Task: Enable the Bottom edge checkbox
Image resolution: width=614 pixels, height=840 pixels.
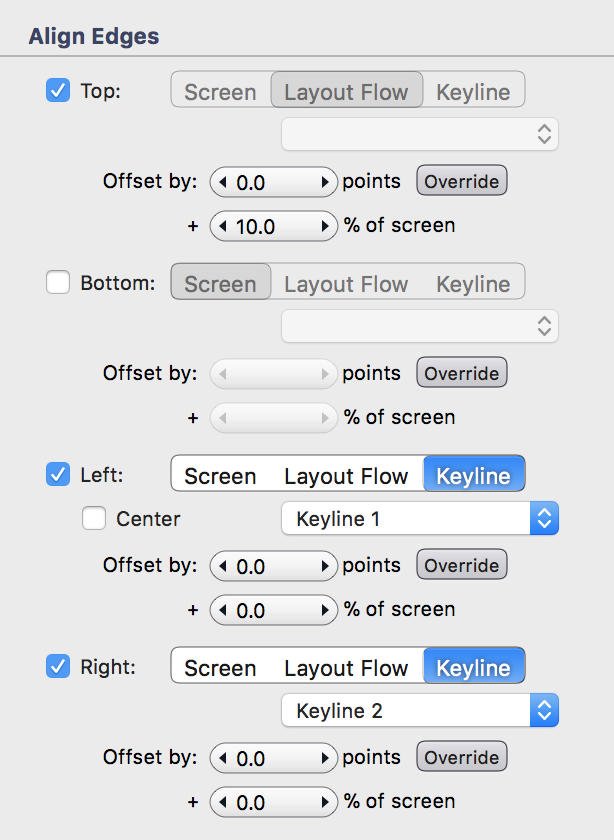Action: pos(58,283)
